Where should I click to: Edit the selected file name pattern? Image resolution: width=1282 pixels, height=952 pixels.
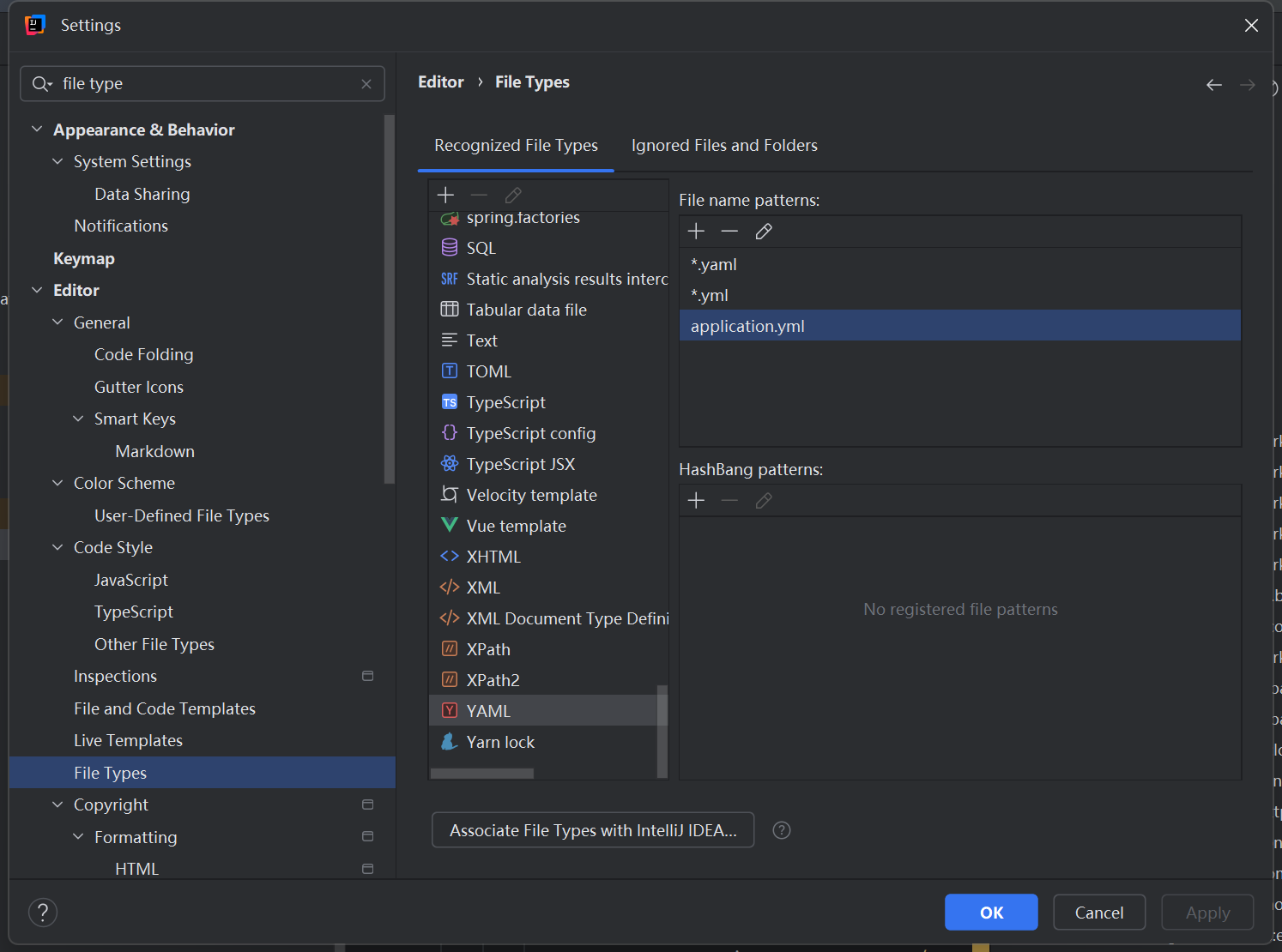tap(764, 232)
